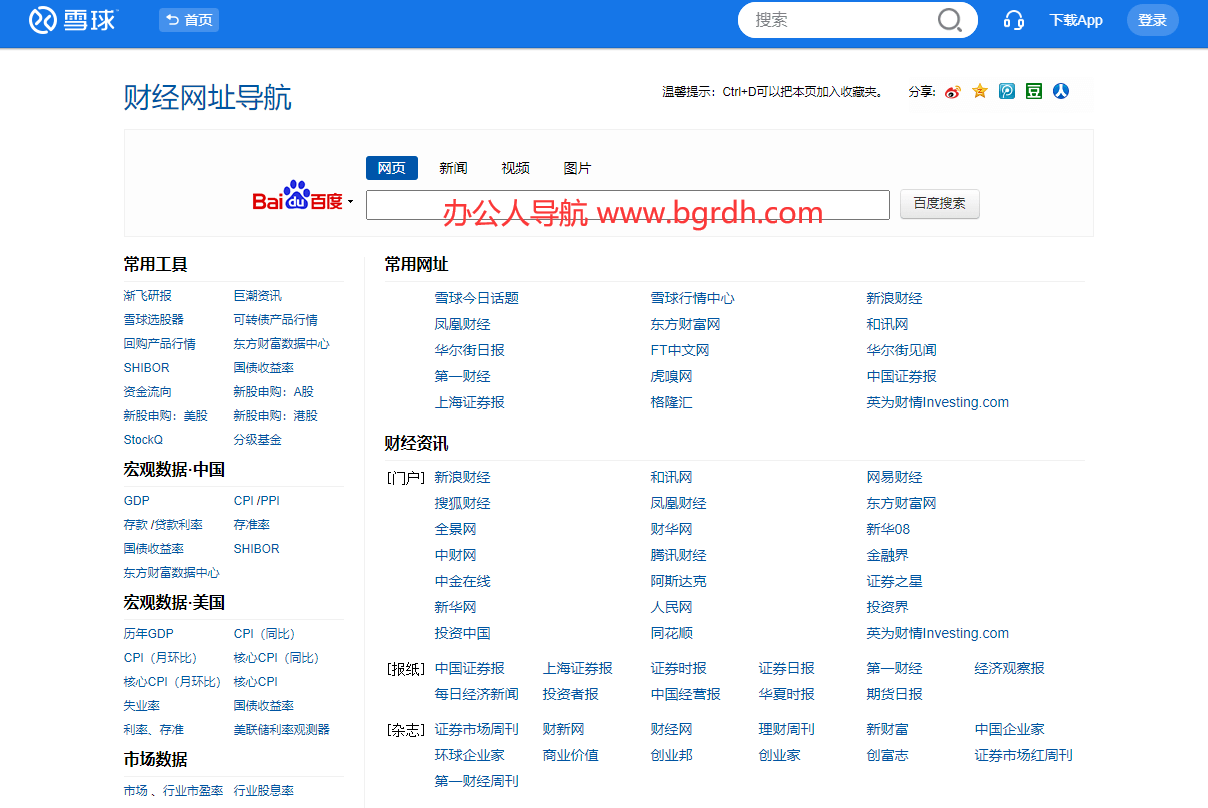Open the 下载App link
Viewport: 1208px width, 808px height.
tap(1075, 20)
